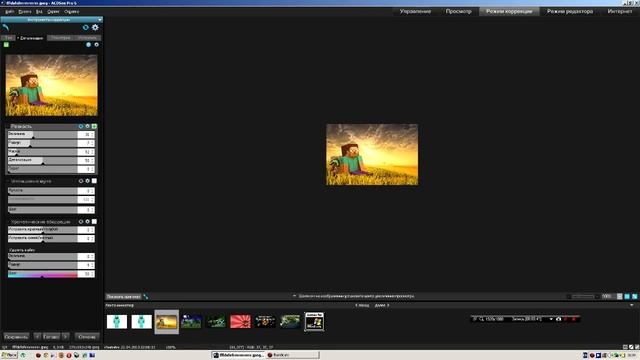This screenshot has height=360, width=640.
Task: Reset the noise reduction group with its circular icon
Action: point(81,181)
